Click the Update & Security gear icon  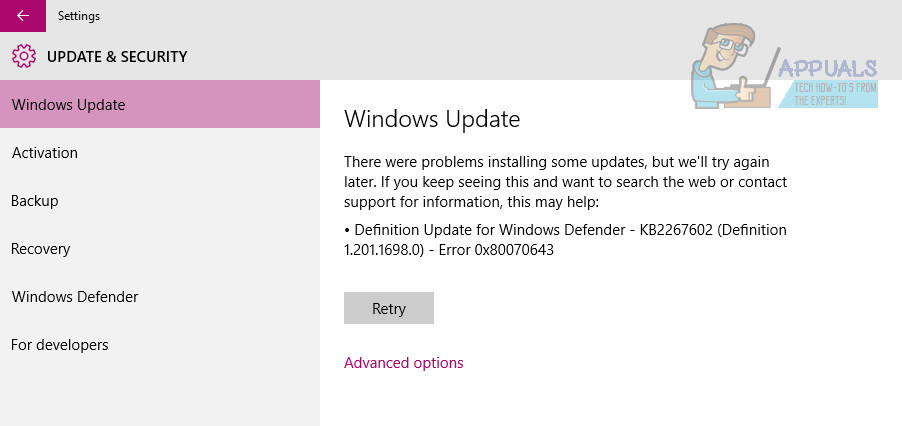tap(23, 57)
